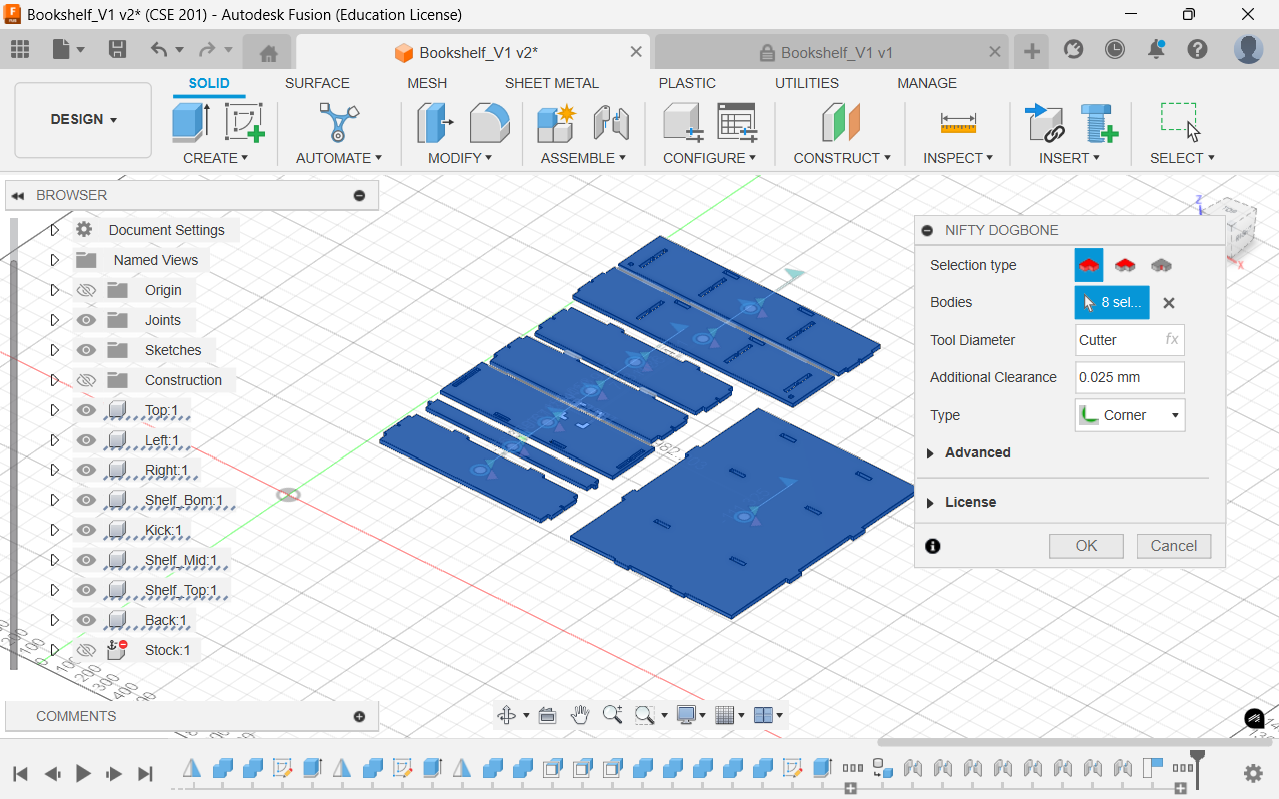Viewport: 1279px width, 799px height.
Task: Show the Stock:1 component
Action: [x=86, y=650]
